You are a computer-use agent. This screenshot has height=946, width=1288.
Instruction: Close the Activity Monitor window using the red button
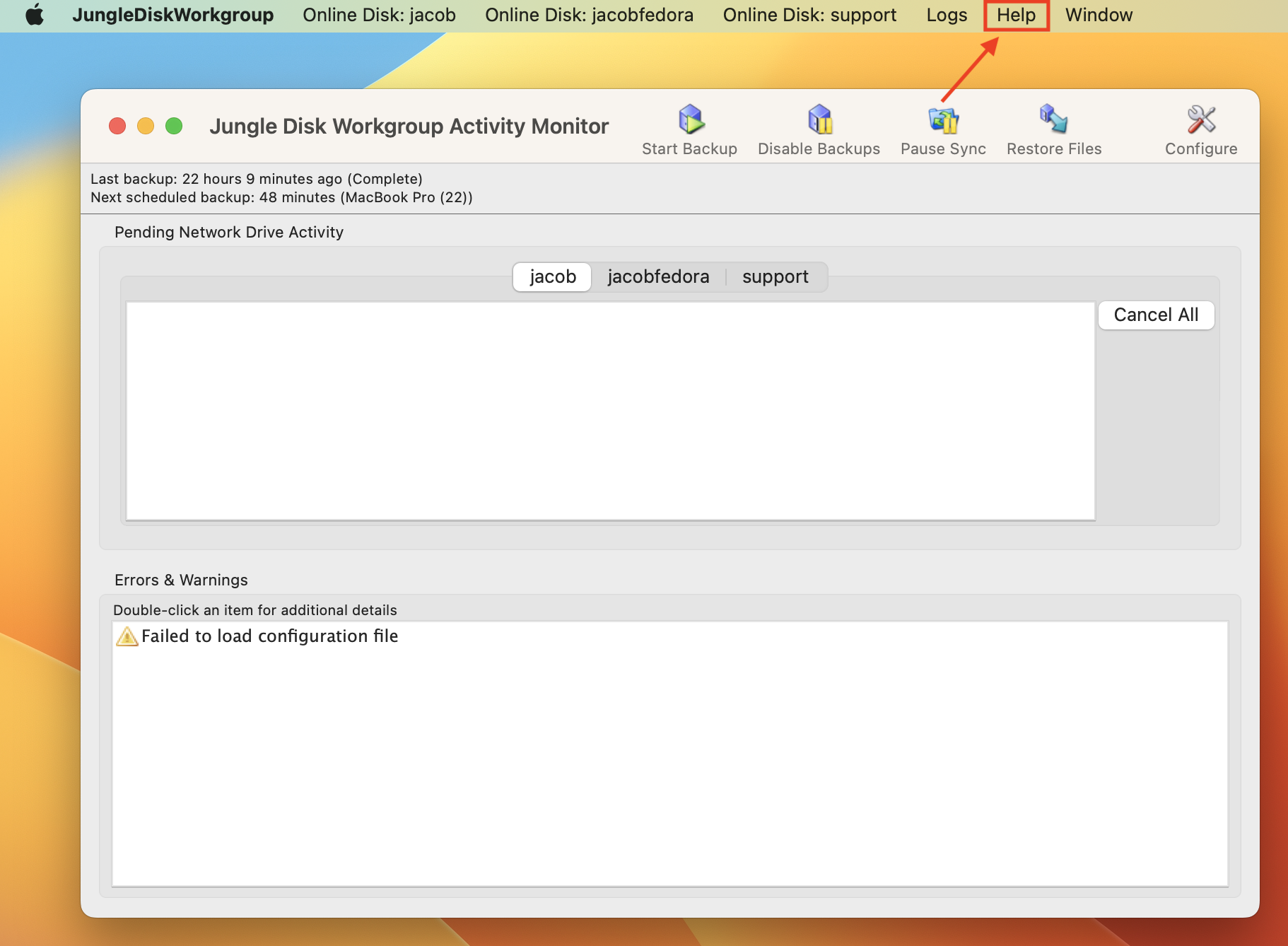point(117,126)
